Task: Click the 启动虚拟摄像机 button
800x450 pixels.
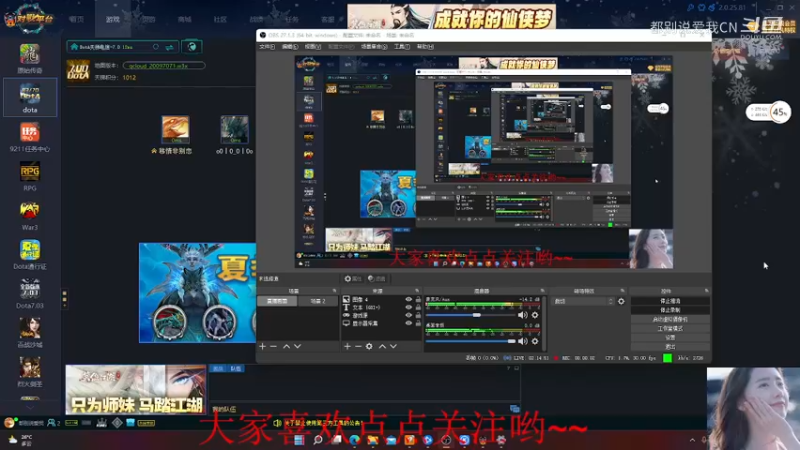Action: 670,319
